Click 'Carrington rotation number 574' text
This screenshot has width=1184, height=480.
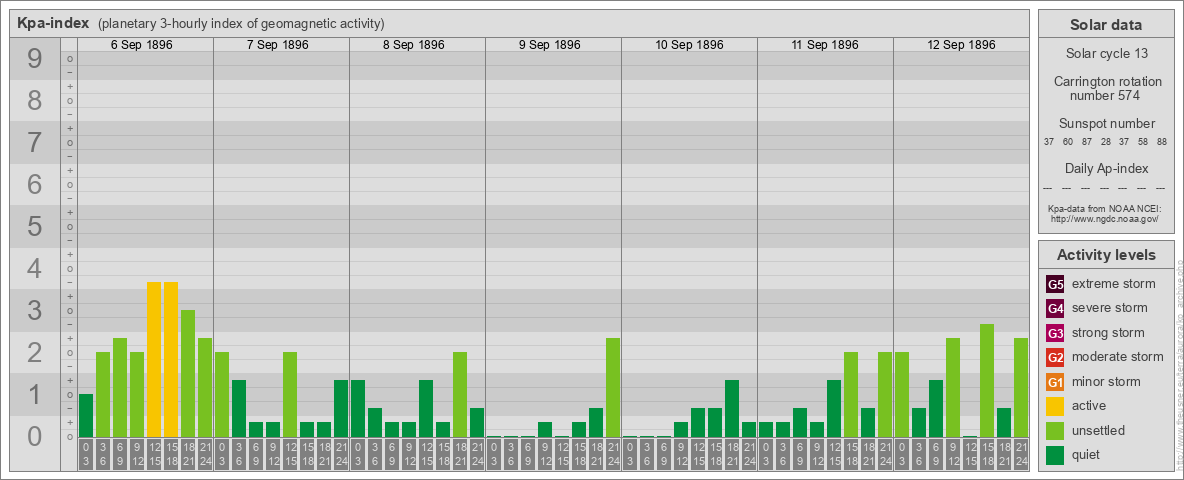click(x=1106, y=88)
